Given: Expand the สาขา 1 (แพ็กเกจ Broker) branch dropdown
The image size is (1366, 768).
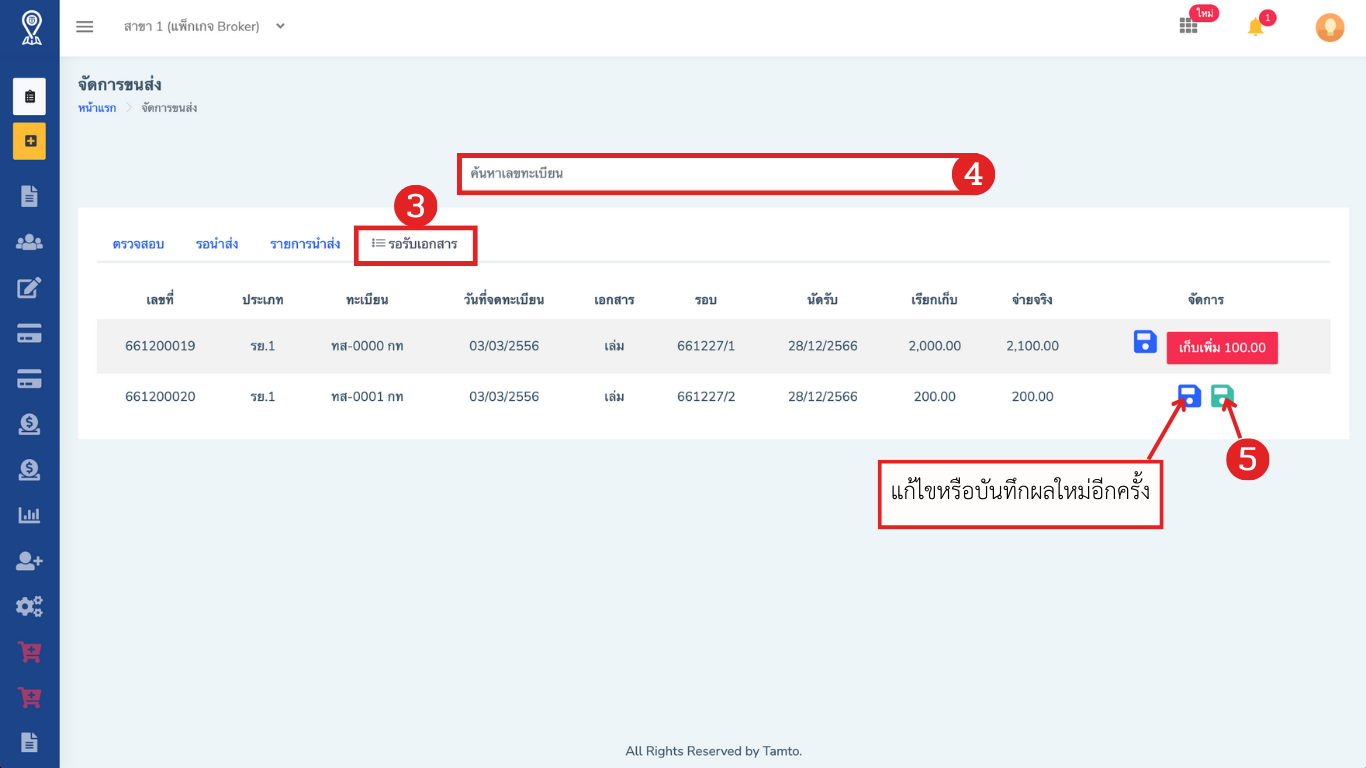Looking at the screenshot, I should point(204,27).
